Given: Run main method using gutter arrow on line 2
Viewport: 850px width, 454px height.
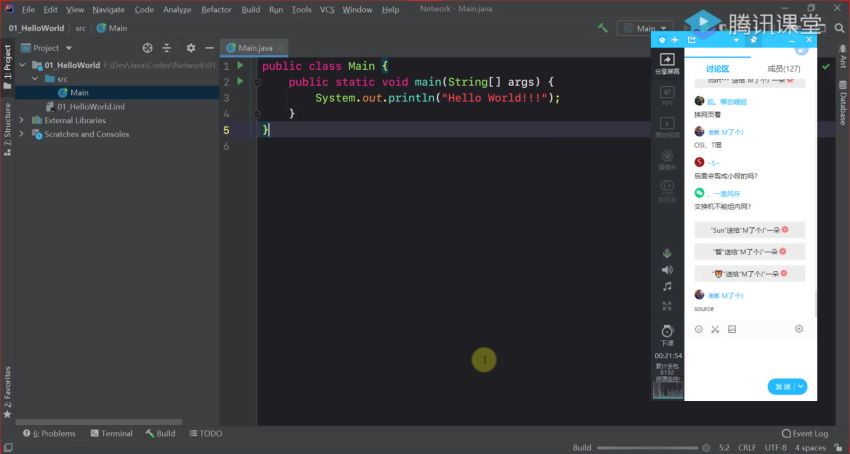Looking at the screenshot, I should (x=240, y=81).
